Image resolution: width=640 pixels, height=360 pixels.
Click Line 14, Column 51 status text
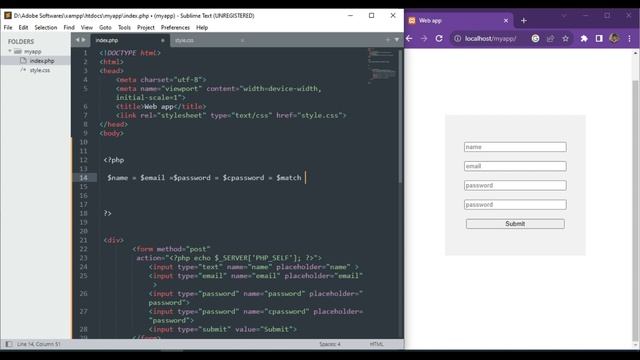coord(39,344)
